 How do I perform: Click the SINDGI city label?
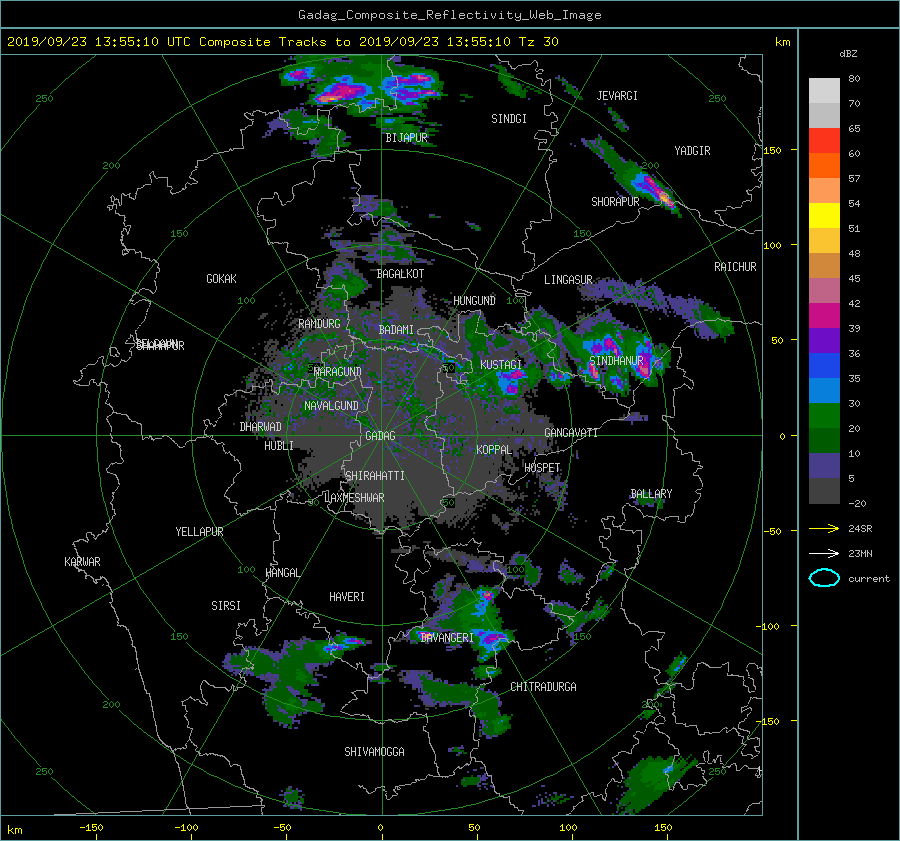(509, 119)
